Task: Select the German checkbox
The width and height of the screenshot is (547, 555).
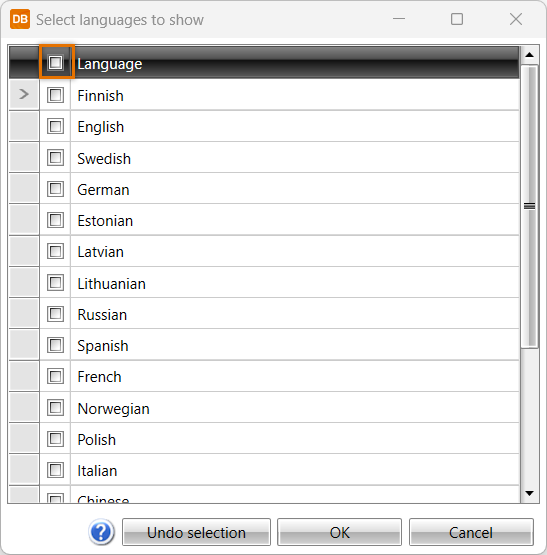Action: point(56,189)
